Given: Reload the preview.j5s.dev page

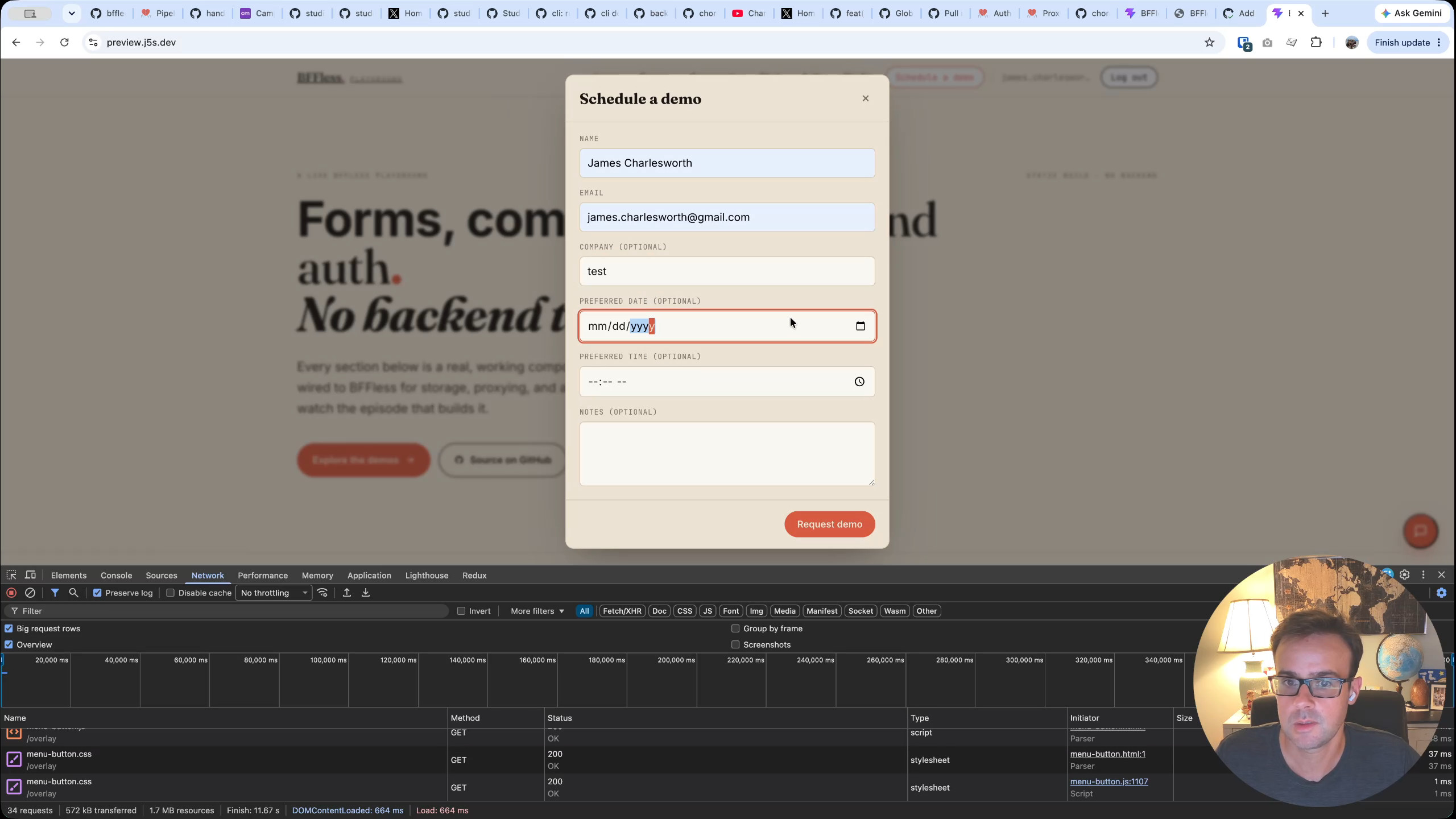Looking at the screenshot, I should tap(64, 43).
